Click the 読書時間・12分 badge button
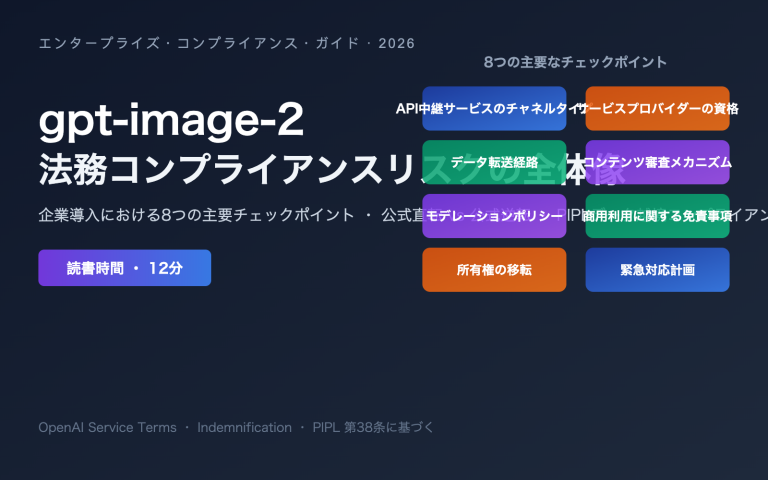This screenshot has width=768, height=480. tap(124, 268)
